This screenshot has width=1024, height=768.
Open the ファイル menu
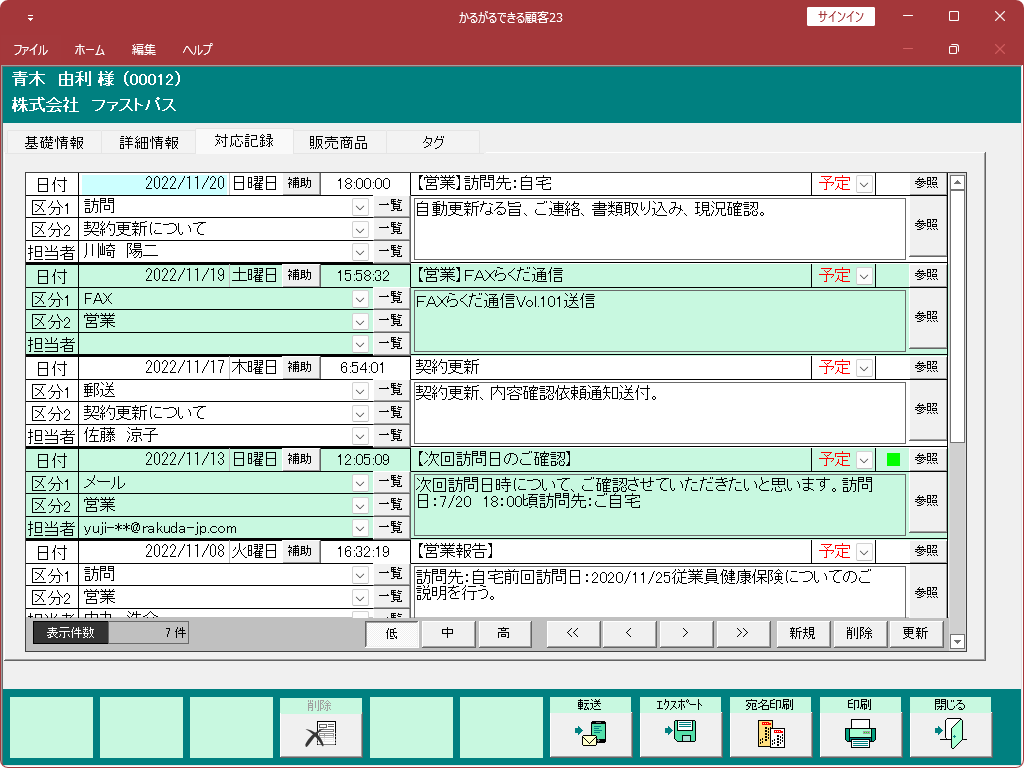coord(30,50)
